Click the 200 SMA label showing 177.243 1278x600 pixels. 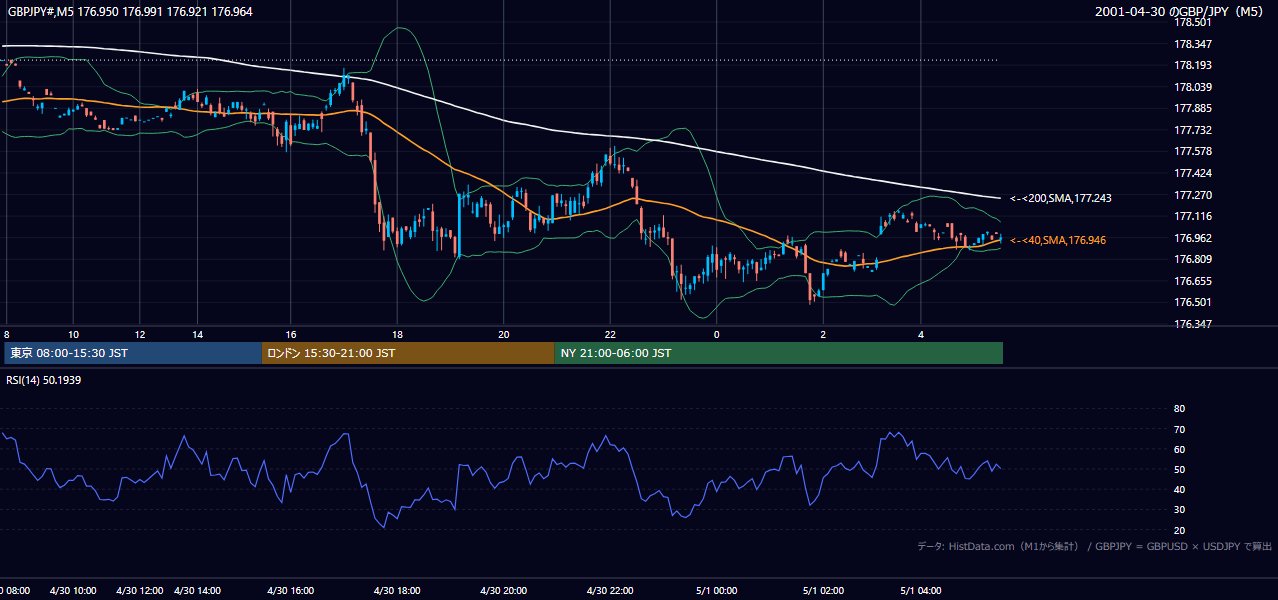(x=1060, y=198)
